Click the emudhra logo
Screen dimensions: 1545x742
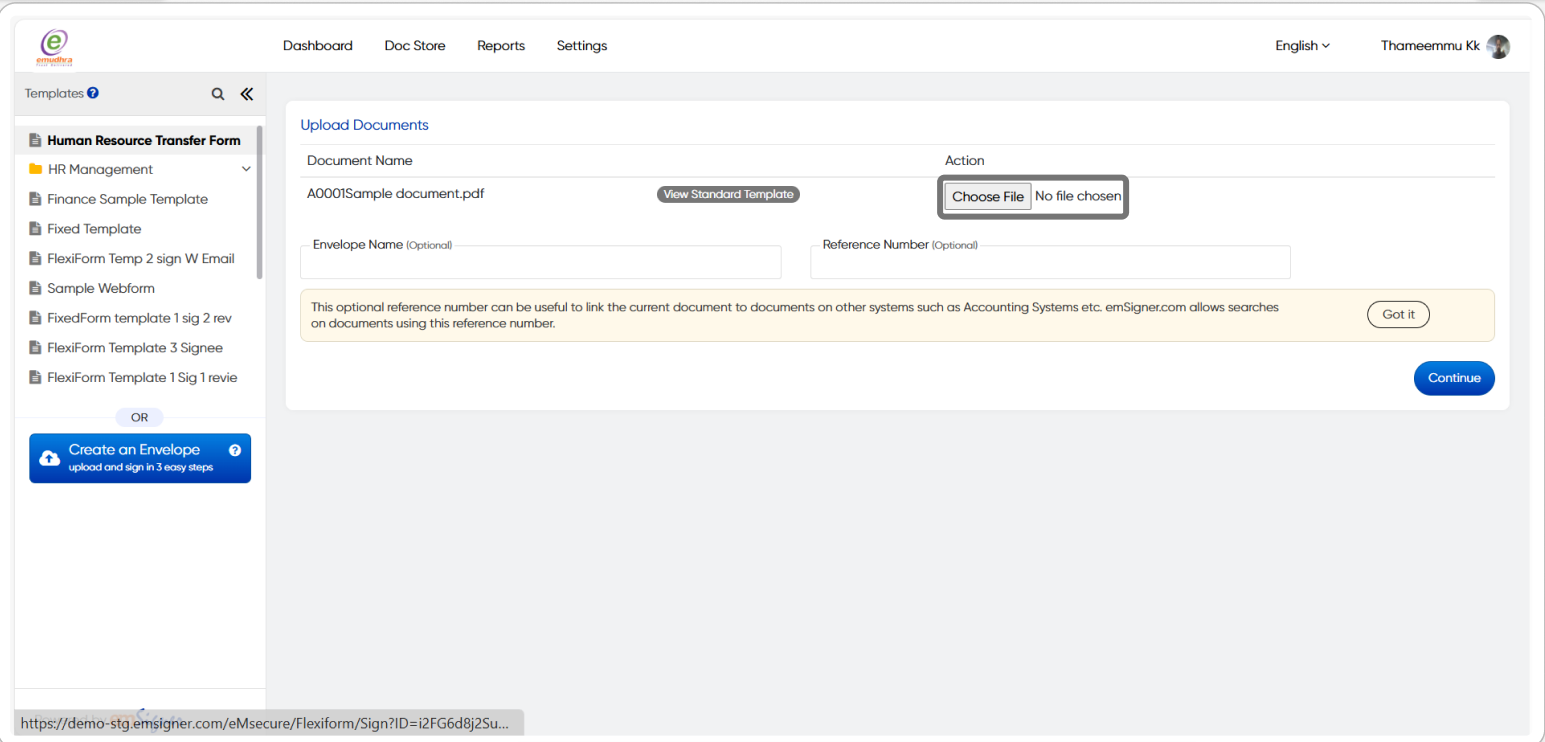click(56, 46)
